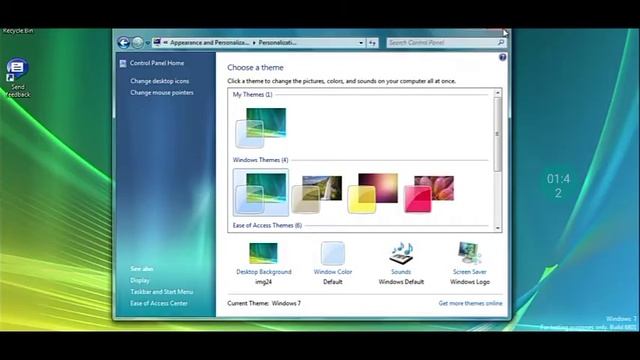Screen dimensions: 640x360
Task: Click the Screen Saver monitor icon
Action: 469,253
